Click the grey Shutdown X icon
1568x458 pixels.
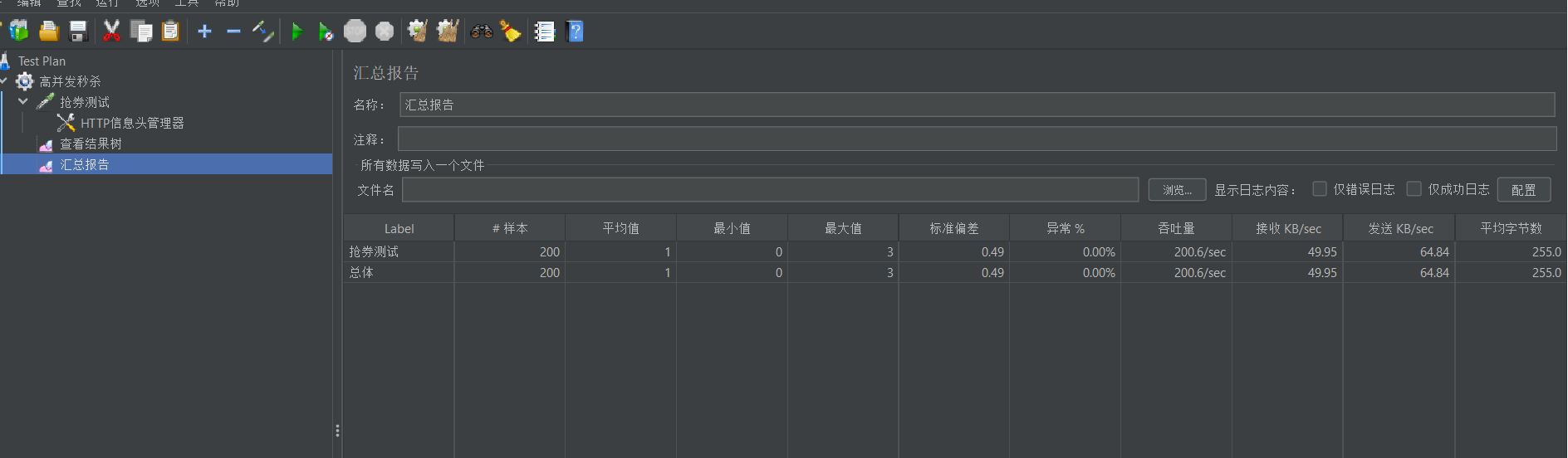(x=385, y=32)
